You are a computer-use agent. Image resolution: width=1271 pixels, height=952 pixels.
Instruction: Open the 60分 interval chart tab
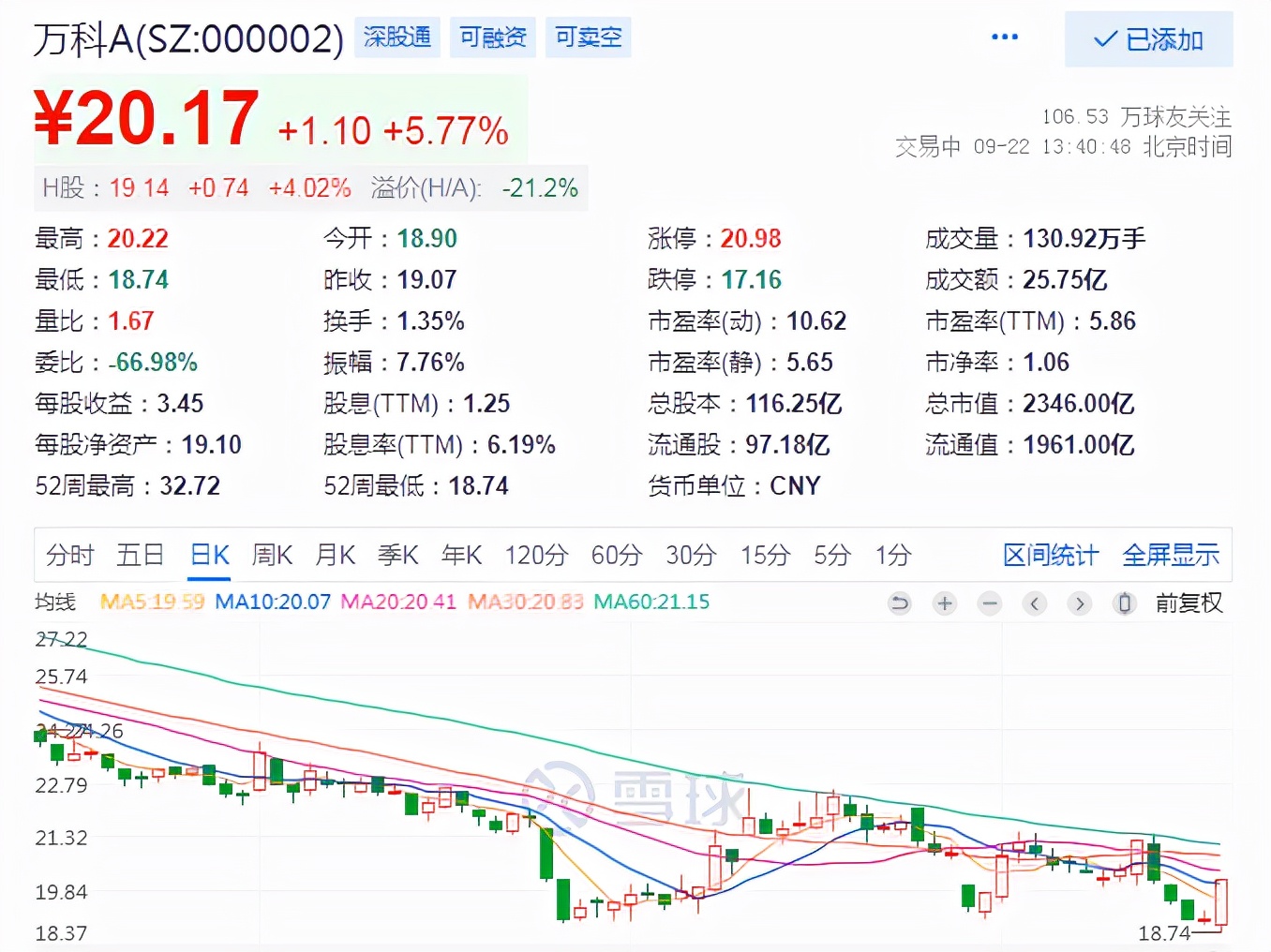pyautogui.click(x=615, y=555)
